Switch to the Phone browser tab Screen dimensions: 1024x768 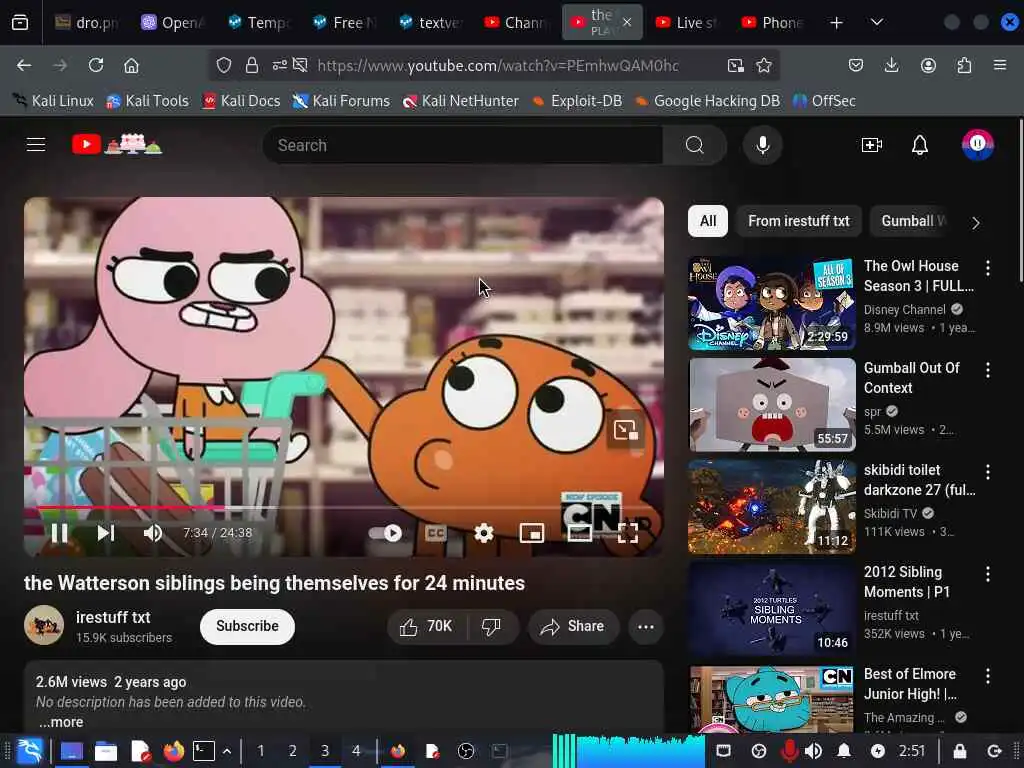pos(773,23)
